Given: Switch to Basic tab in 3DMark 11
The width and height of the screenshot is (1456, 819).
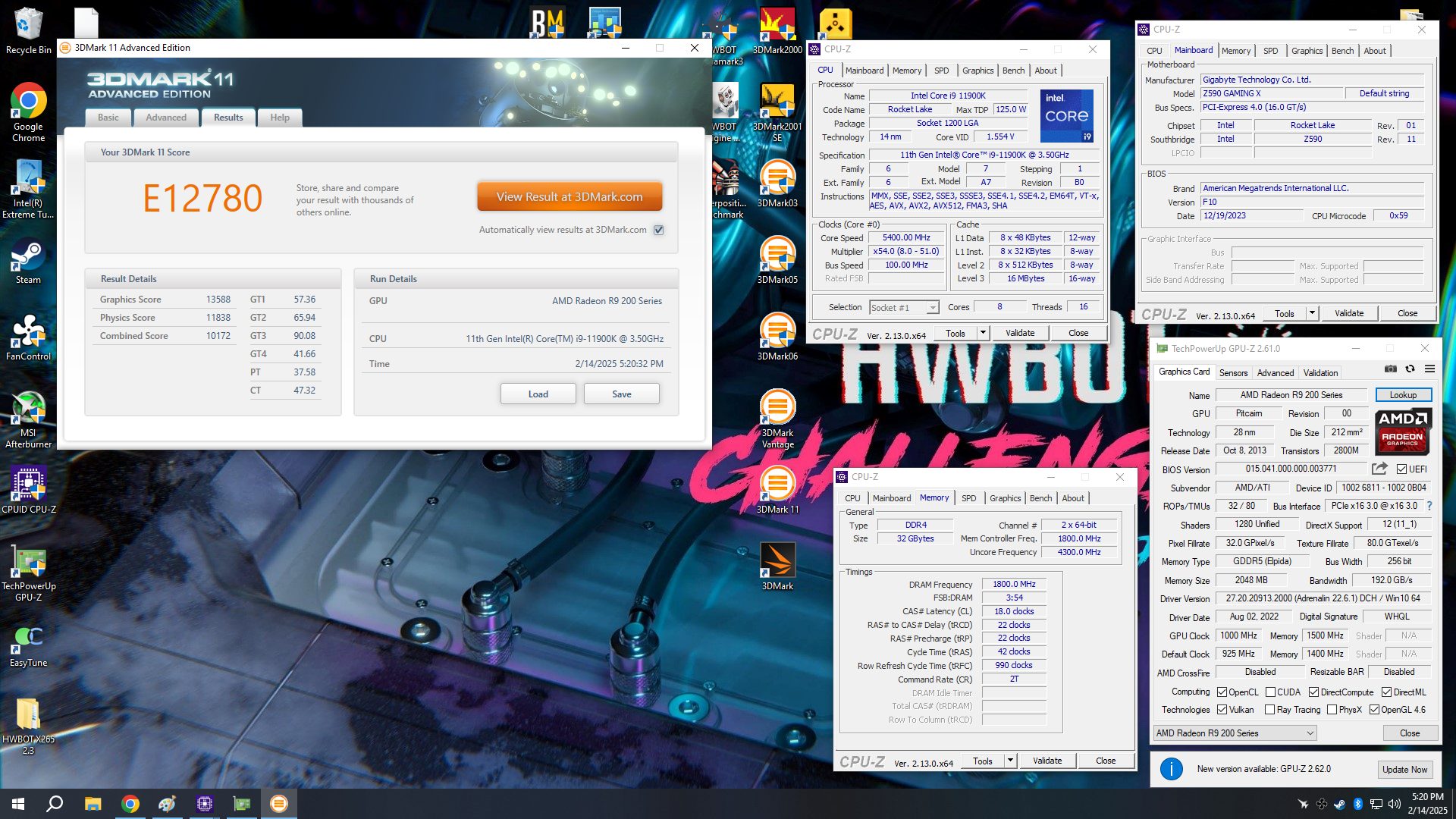Looking at the screenshot, I should (x=108, y=118).
